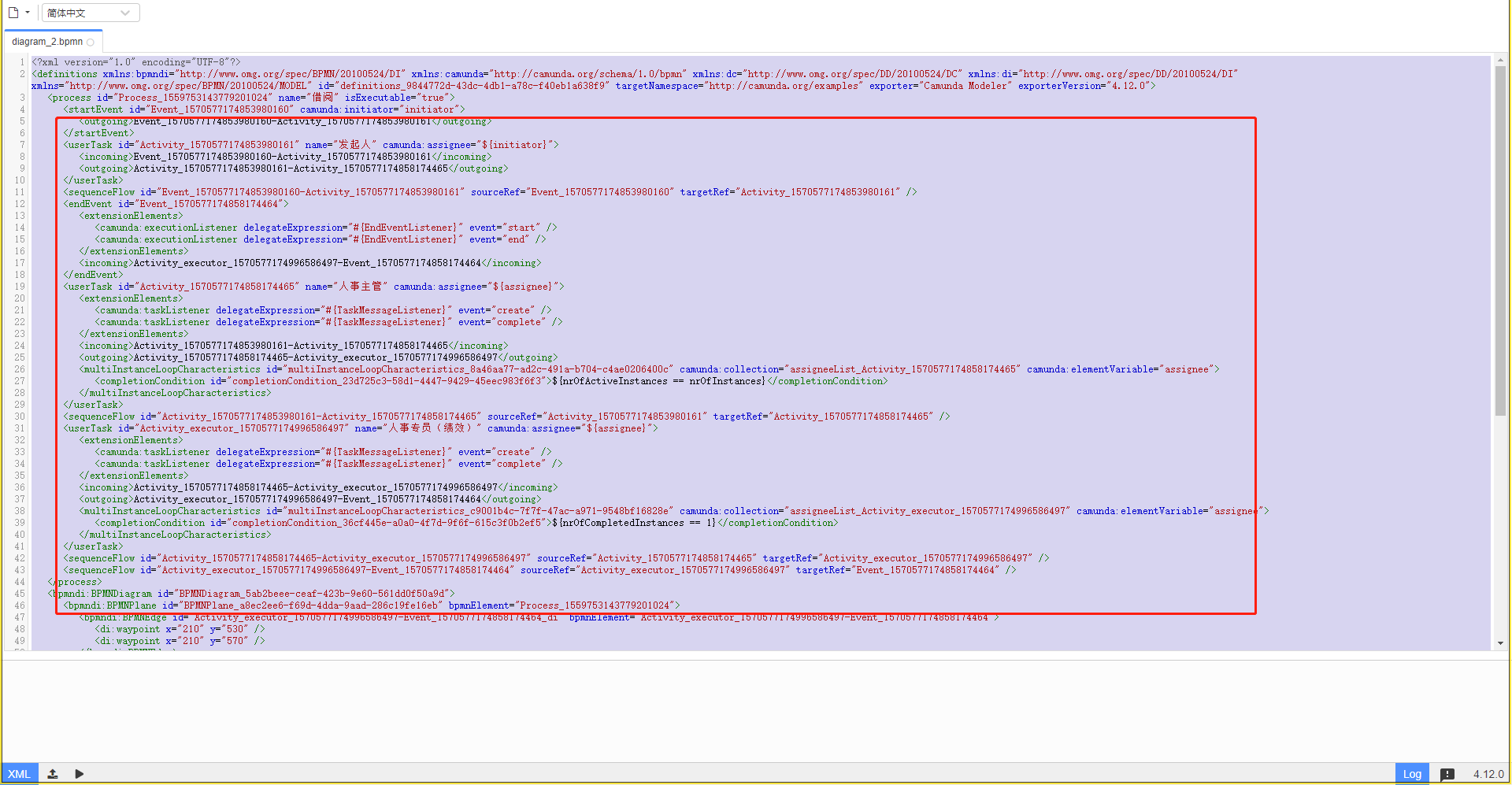The width and height of the screenshot is (1512, 785).
Task: Click the targetNamespace attribute on line 2
Action: [x=739, y=86]
